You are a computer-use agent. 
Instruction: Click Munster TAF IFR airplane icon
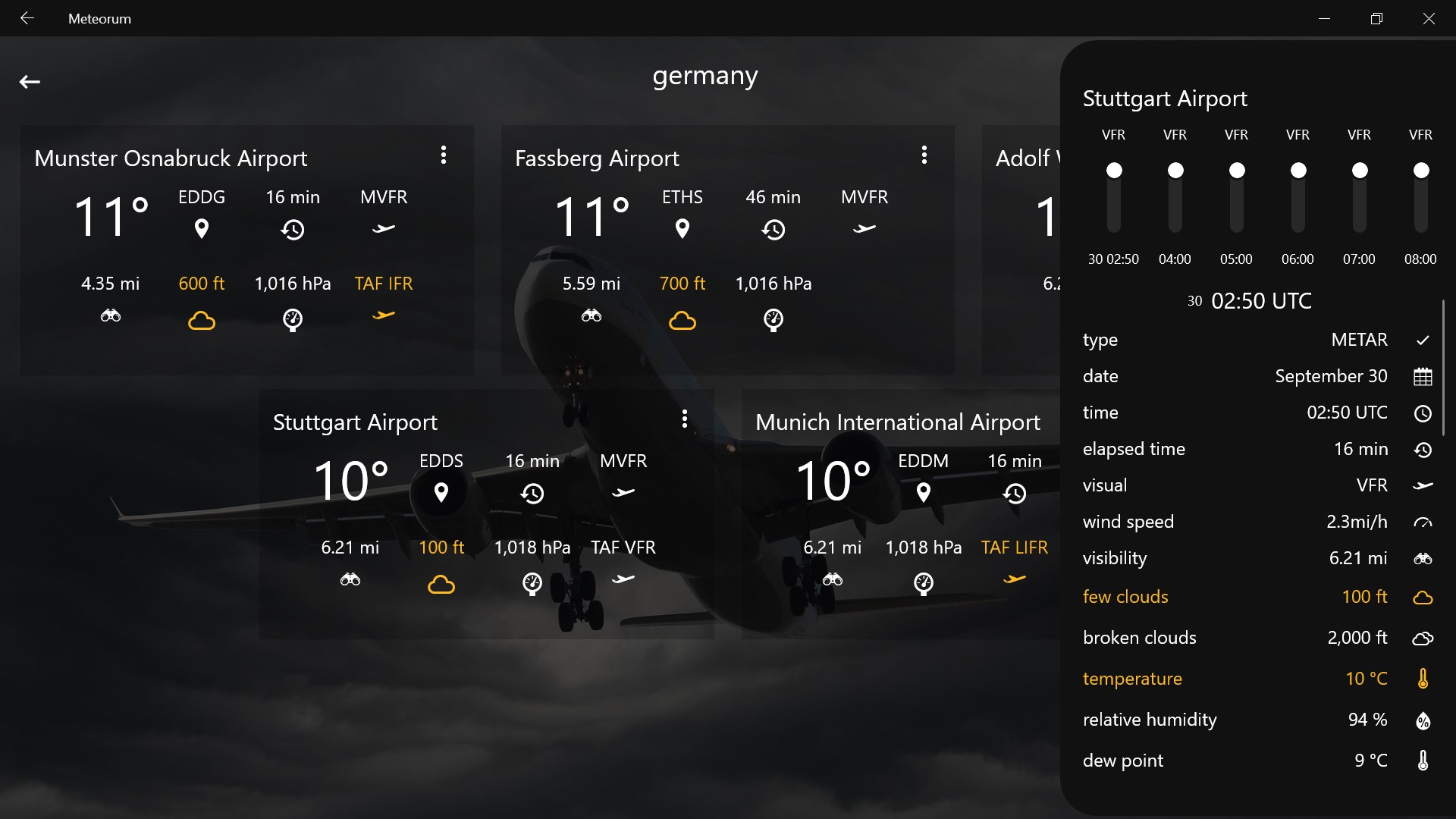tap(384, 315)
